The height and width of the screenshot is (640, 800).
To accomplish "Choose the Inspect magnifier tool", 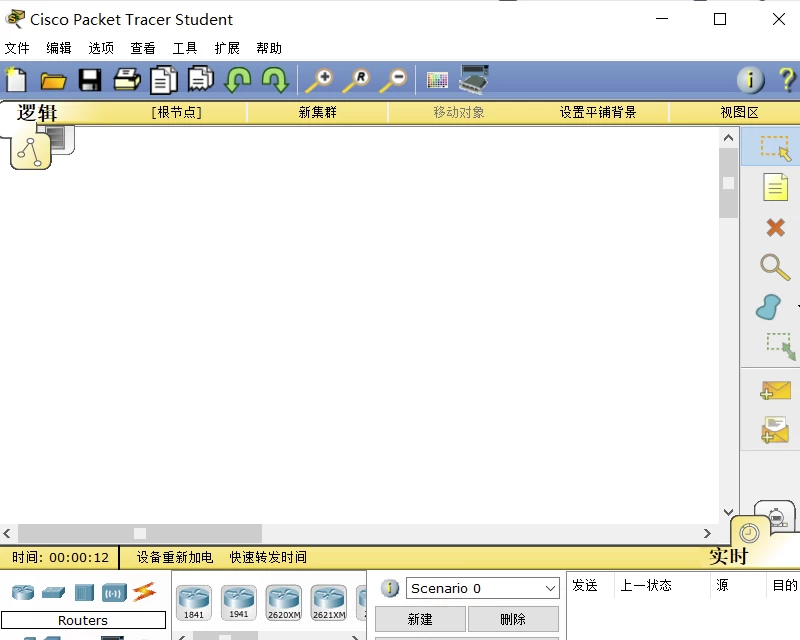I will click(x=775, y=266).
